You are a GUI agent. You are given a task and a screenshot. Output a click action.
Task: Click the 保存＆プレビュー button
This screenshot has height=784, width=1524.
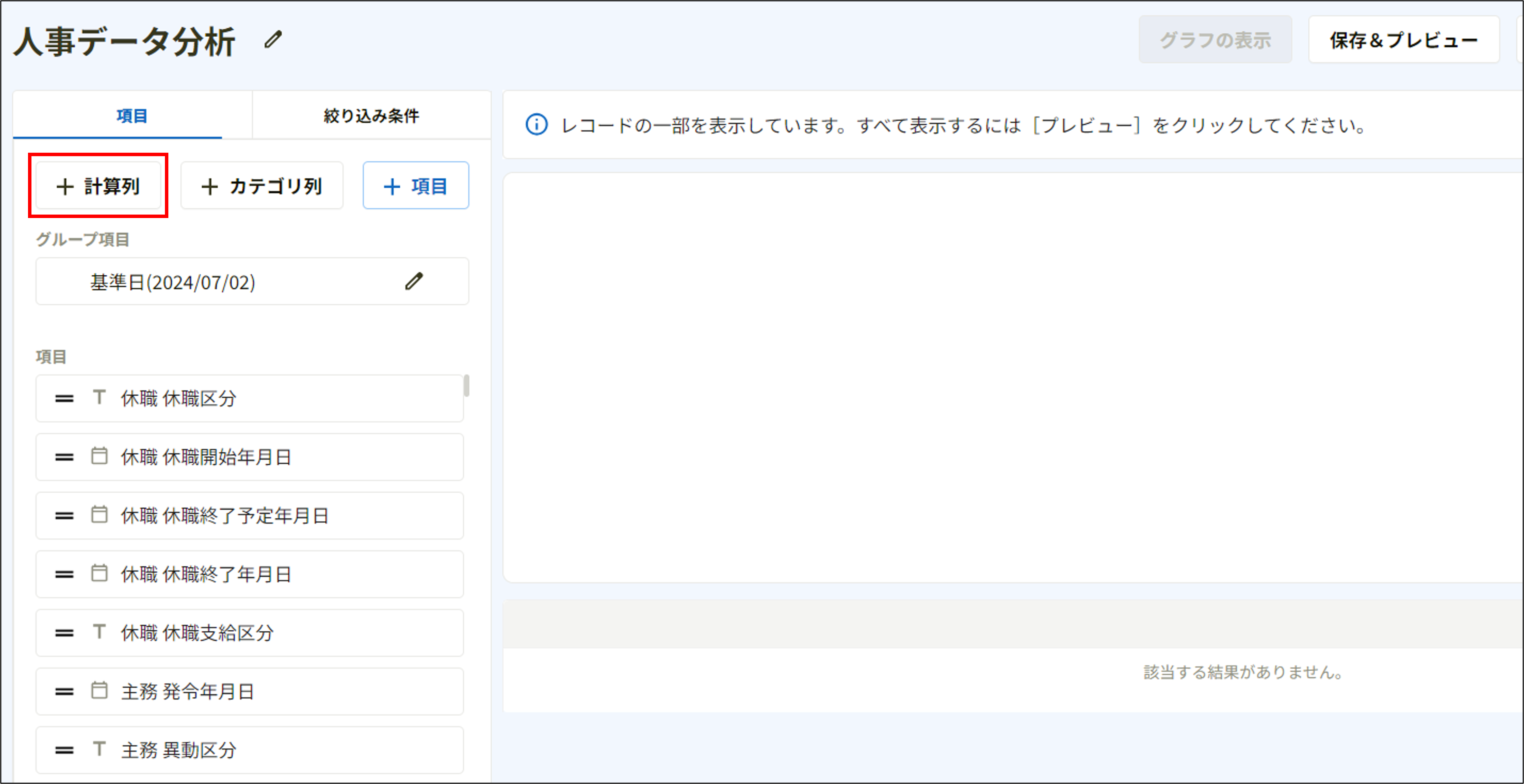coord(1403,40)
